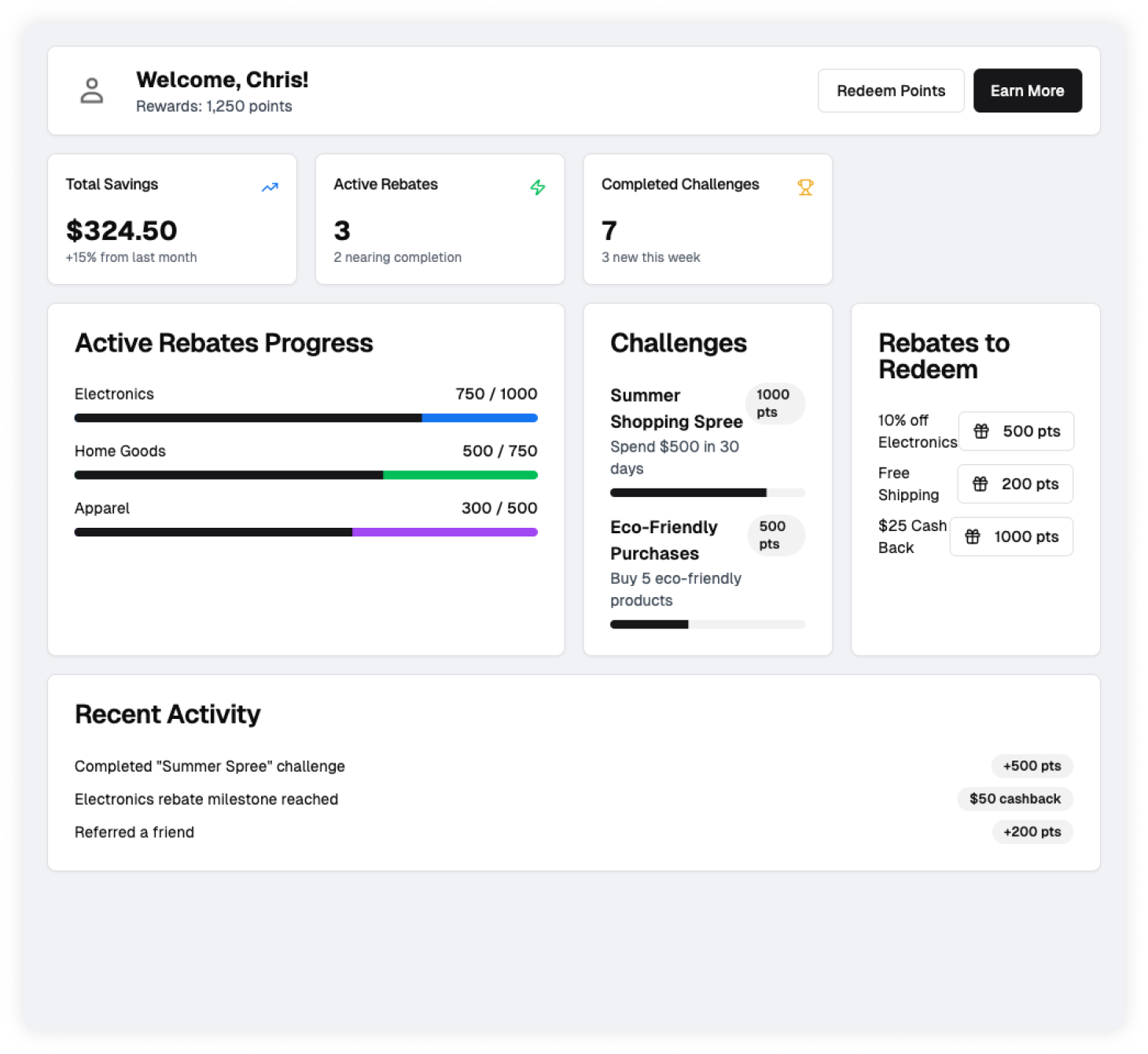The image size is (1148, 1054).
Task: Redeem Free Shipping for 200 pts
Action: tap(1014, 484)
